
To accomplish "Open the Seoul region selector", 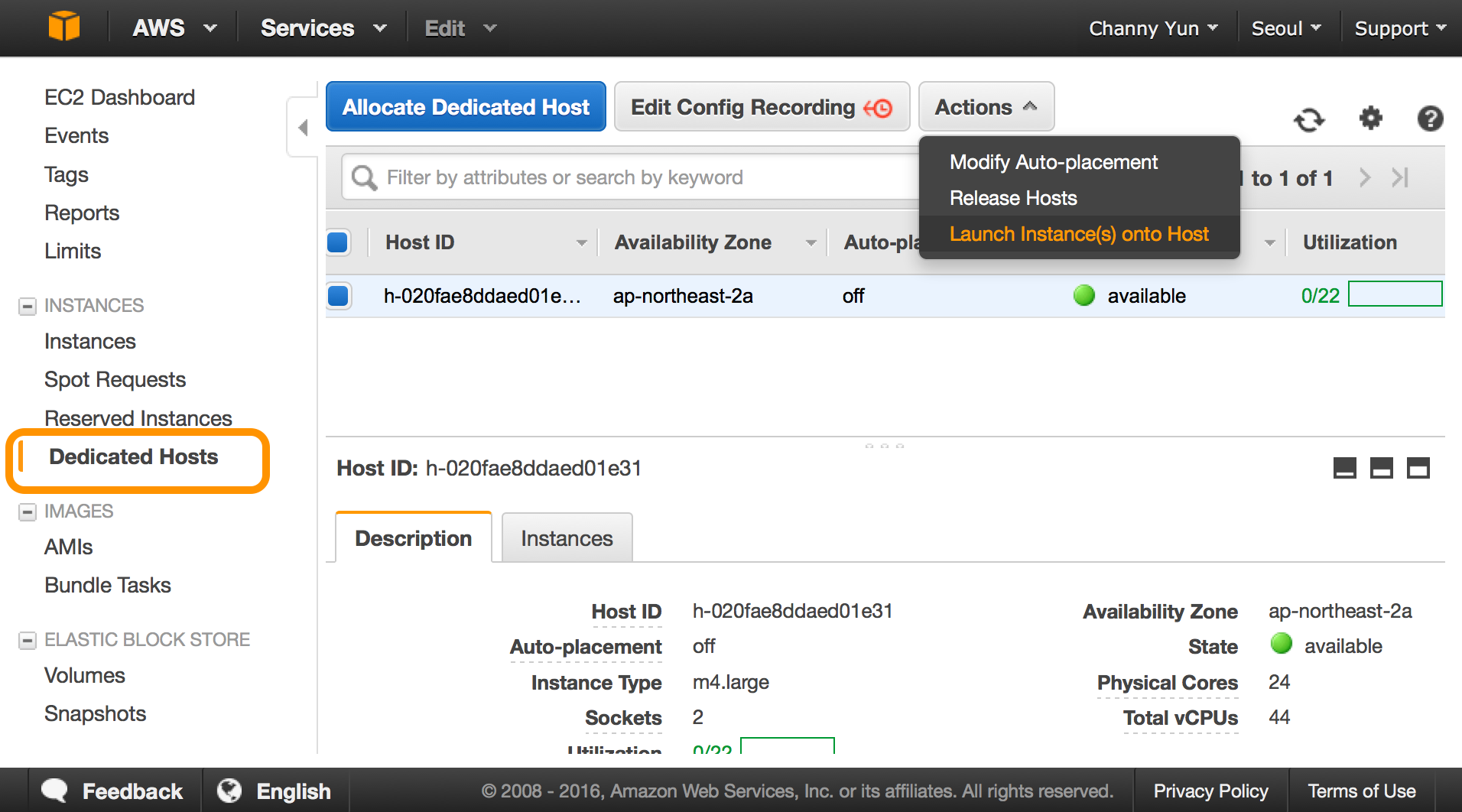I will point(1286,28).
